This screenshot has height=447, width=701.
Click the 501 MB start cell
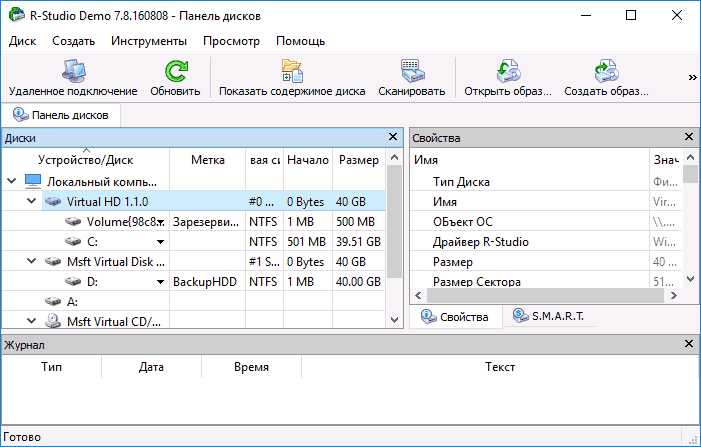308,242
